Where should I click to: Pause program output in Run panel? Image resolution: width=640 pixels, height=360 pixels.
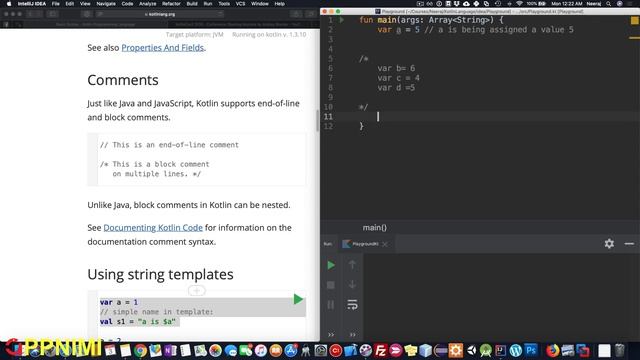(331, 304)
